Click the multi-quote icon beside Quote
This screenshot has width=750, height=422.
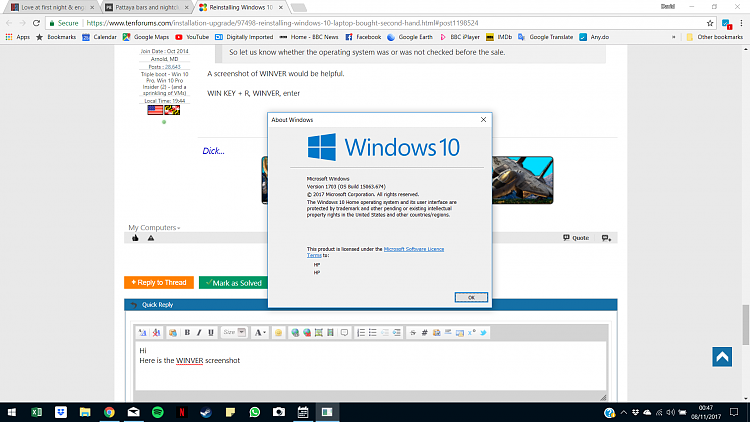click(606, 238)
